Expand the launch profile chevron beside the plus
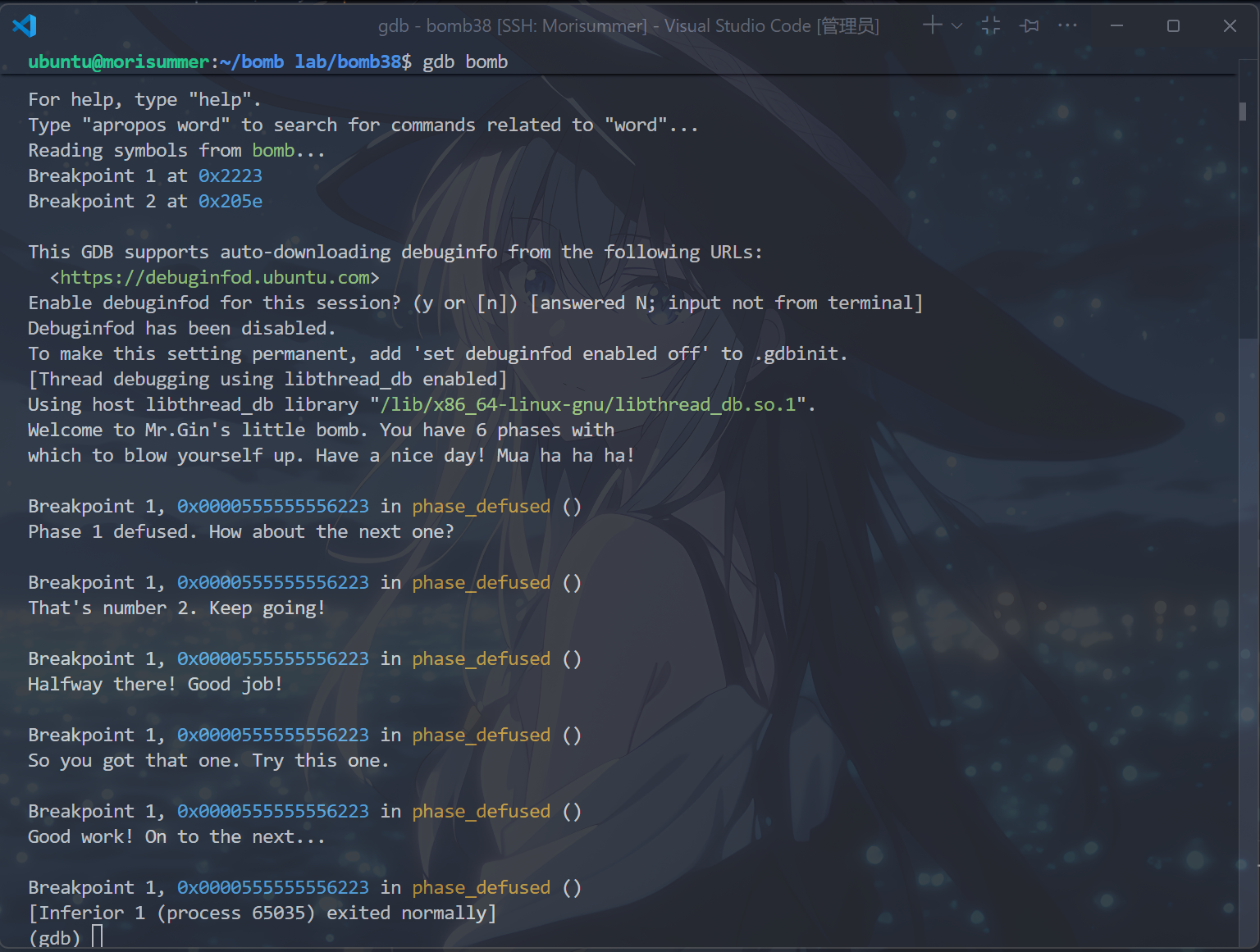This screenshot has height=952, width=1260. (x=956, y=26)
